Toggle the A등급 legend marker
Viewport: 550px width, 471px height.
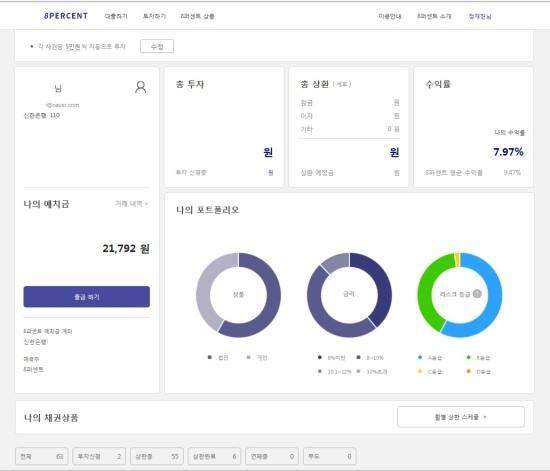(x=420, y=357)
